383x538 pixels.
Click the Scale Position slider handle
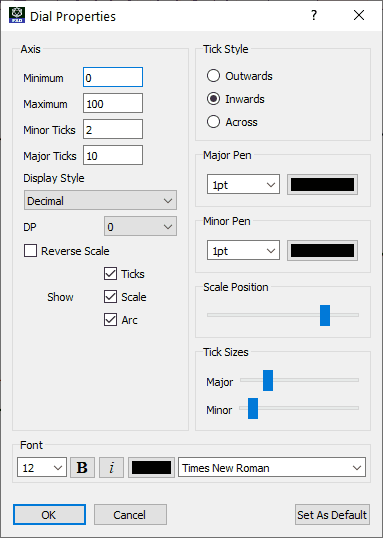tap(325, 315)
